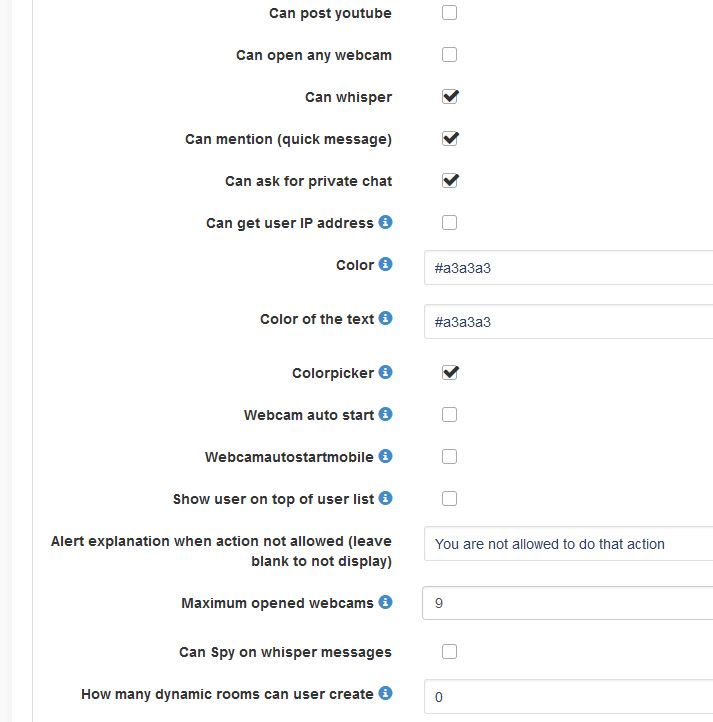Image resolution: width=713 pixels, height=722 pixels.
Task: Enable Can Spy on whisper messages
Action: [450, 652]
